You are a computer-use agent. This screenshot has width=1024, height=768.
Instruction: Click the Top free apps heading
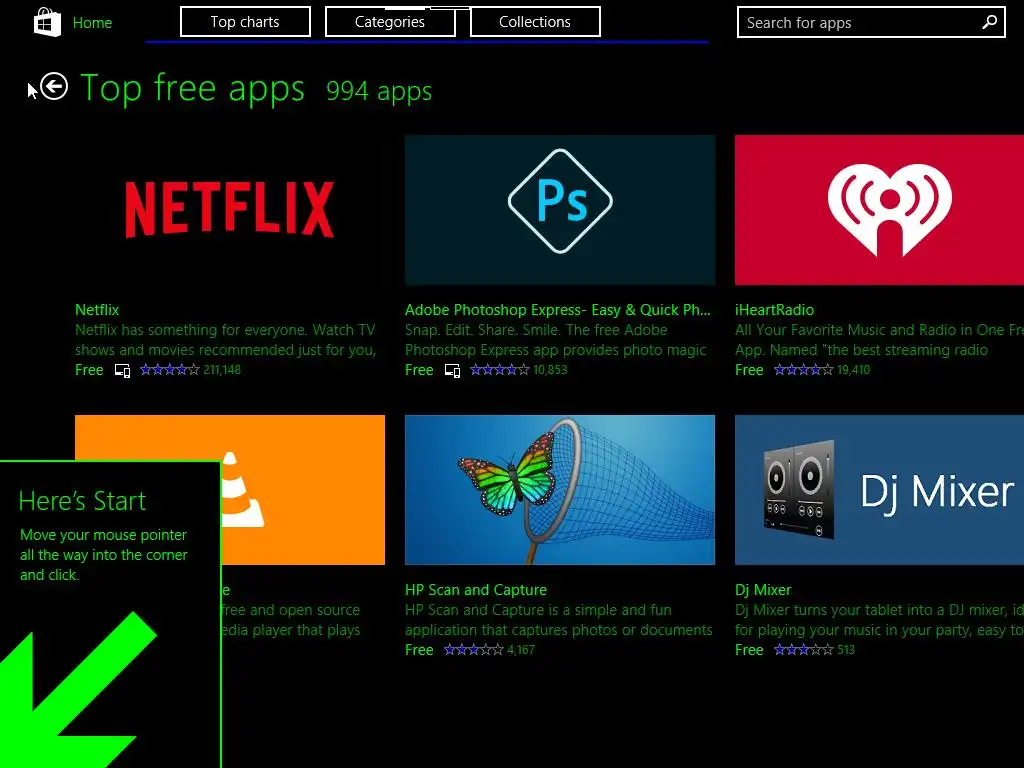pos(192,88)
